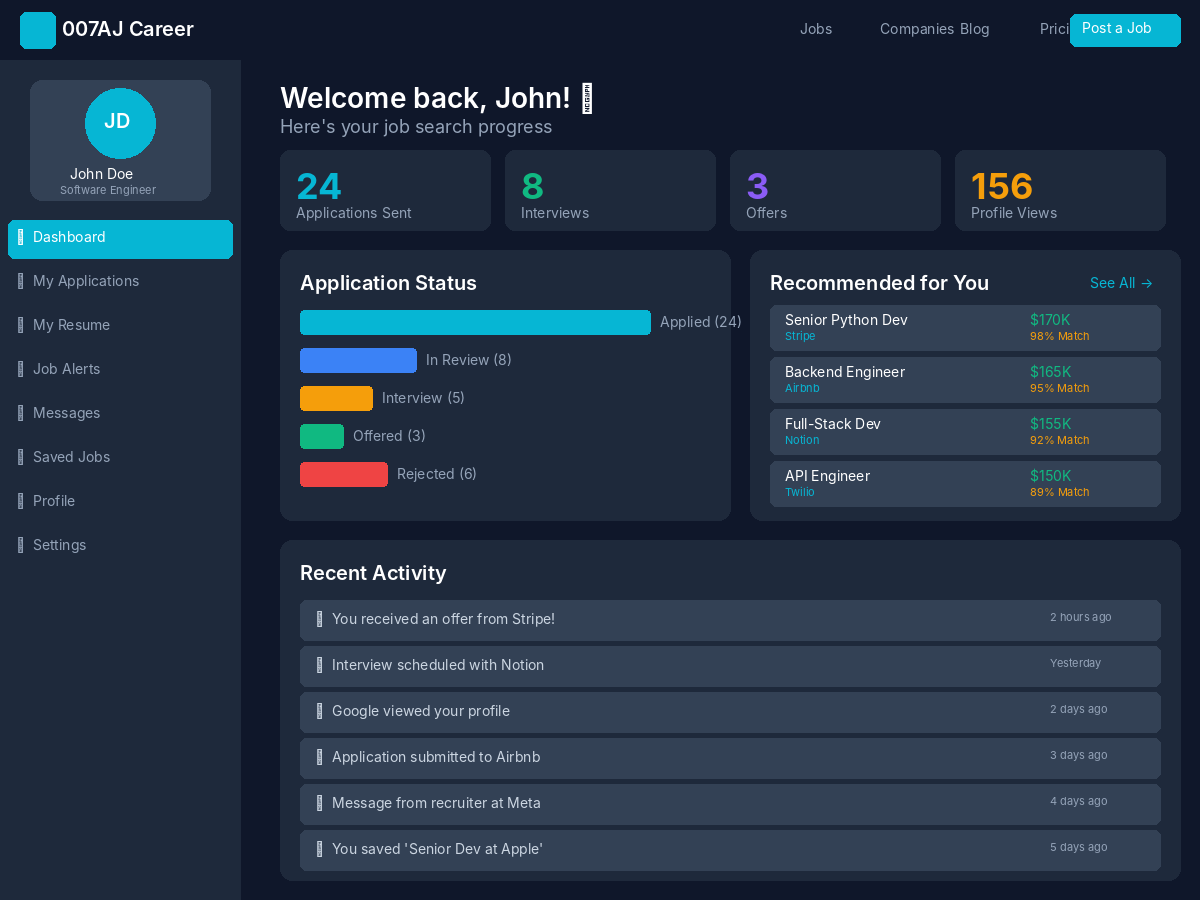The height and width of the screenshot is (900, 1200).
Task: Open the Blog navigation link
Action: 975,29
